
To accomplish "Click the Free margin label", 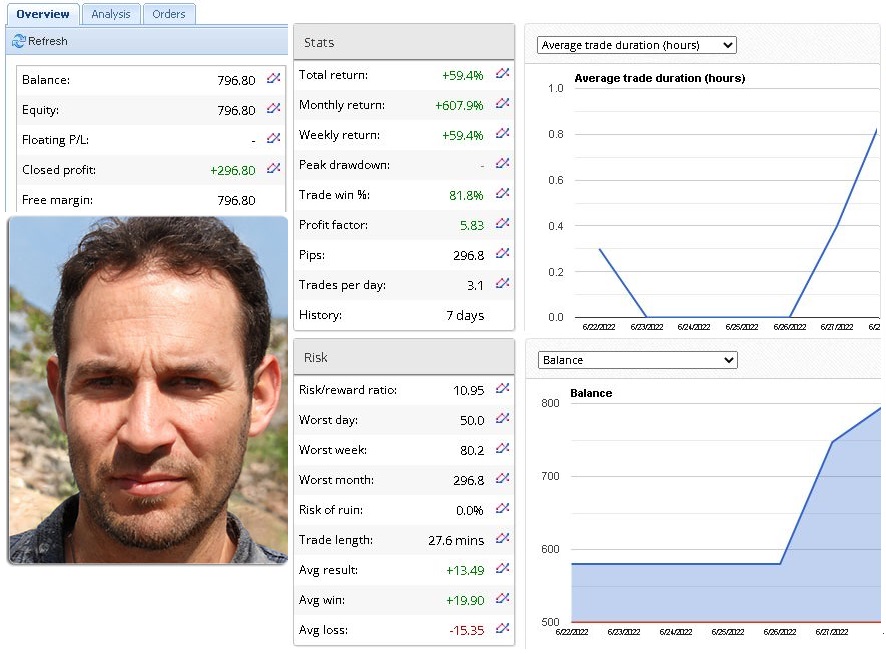I will click(x=58, y=200).
